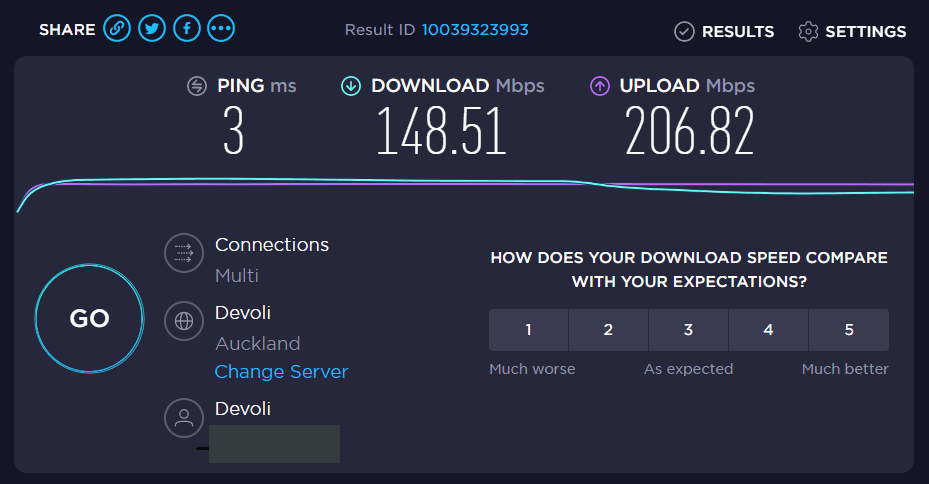Click the Results checkmark icon
Screen dimensions: 929x484
(684, 31)
